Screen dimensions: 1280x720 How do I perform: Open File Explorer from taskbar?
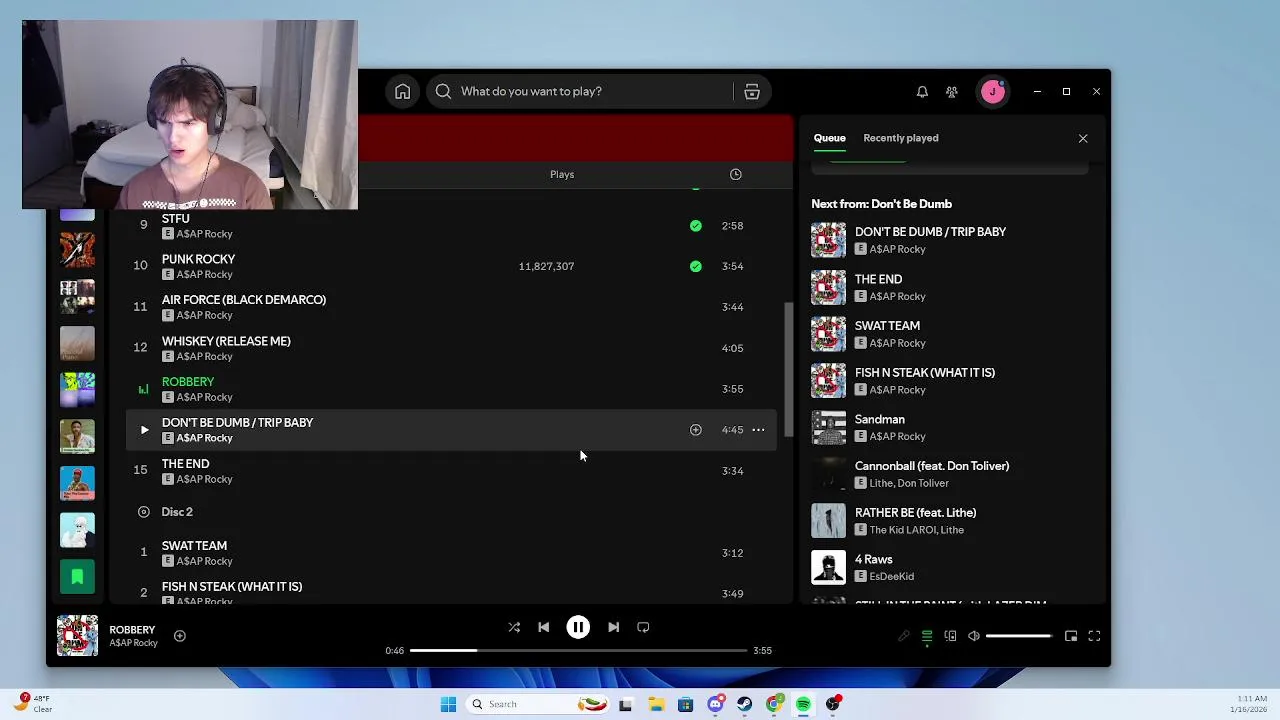656,705
